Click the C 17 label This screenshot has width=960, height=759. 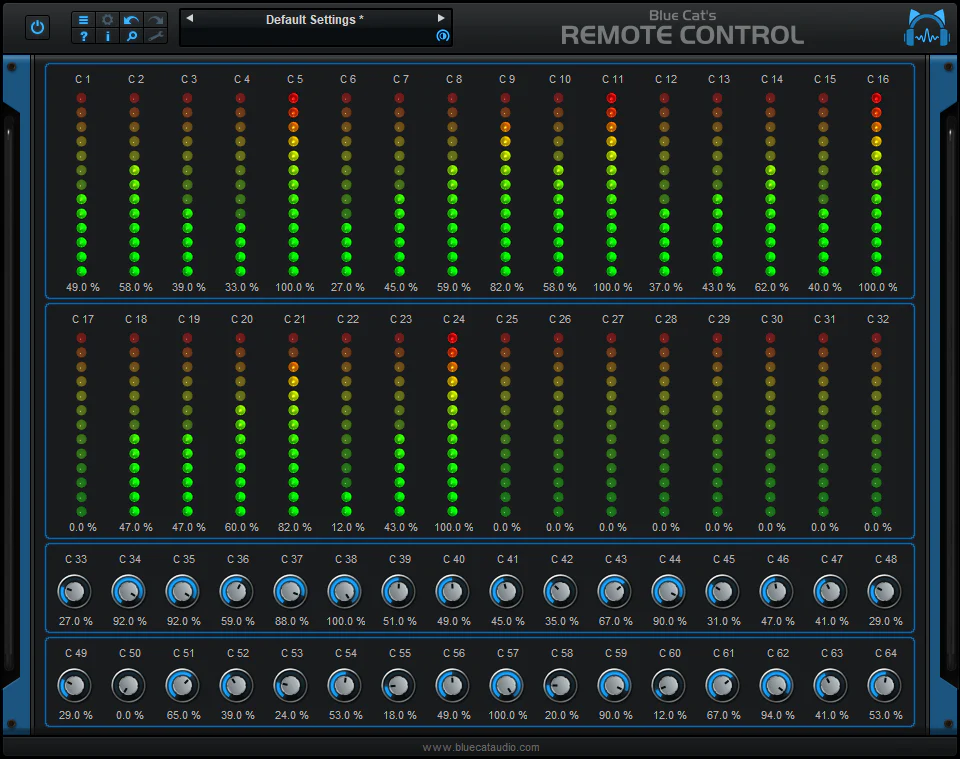pyautogui.click(x=83, y=319)
